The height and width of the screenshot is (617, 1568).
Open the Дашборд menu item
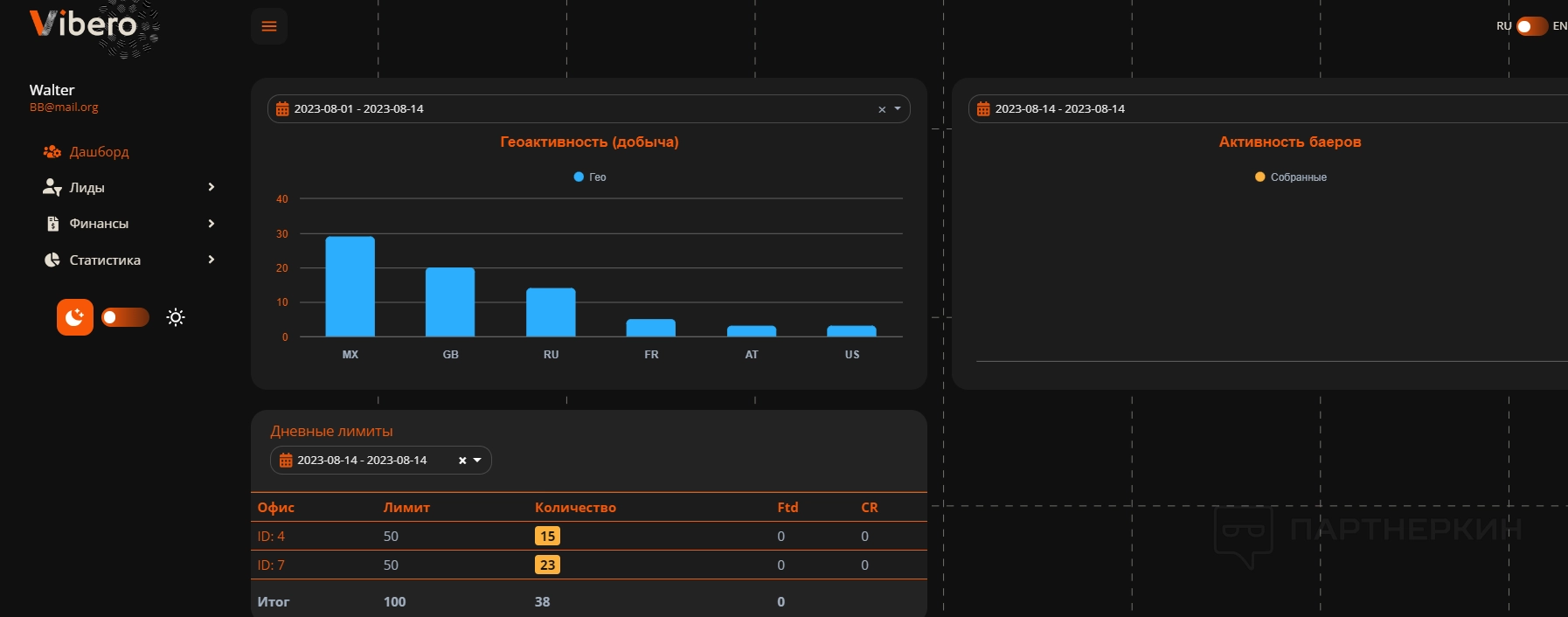point(99,152)
